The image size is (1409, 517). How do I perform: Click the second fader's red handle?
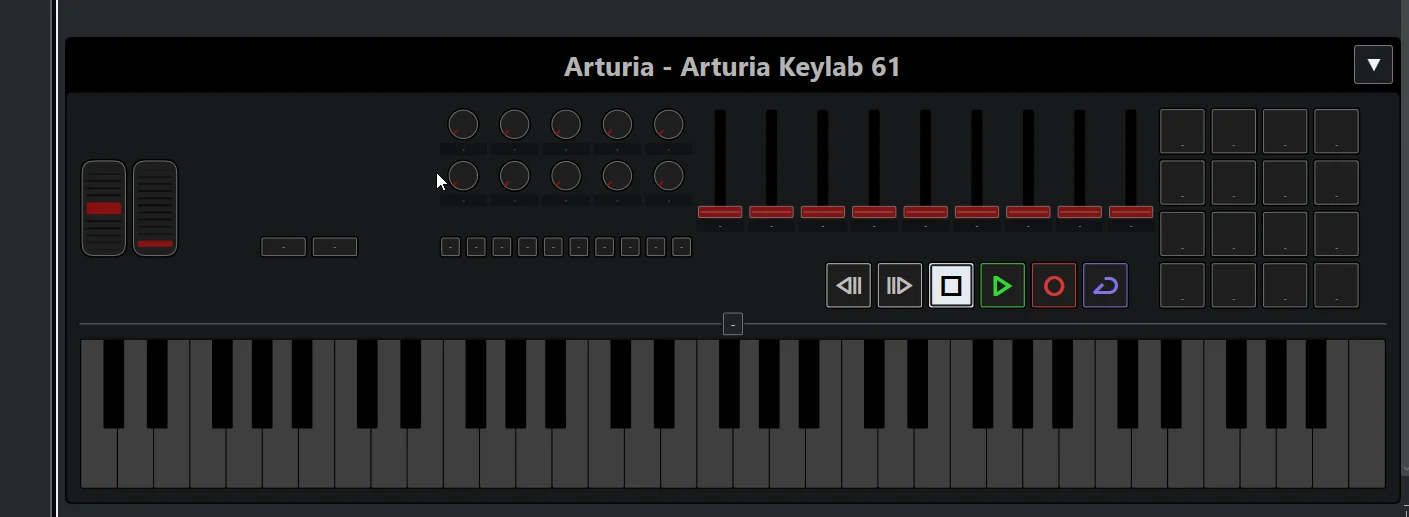771,212
